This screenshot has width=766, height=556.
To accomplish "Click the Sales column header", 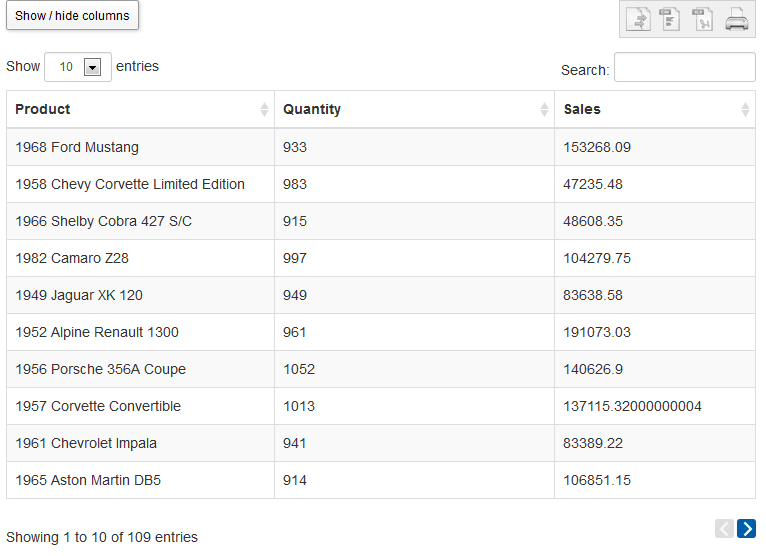I will pos(655,109).
